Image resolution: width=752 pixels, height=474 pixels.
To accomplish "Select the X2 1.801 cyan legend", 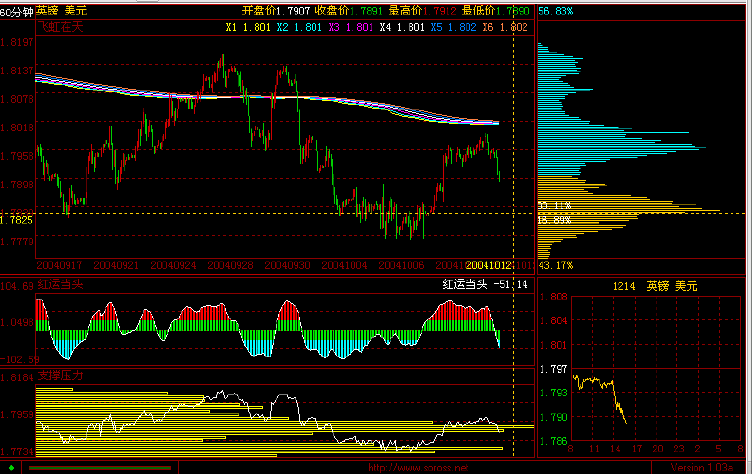I will coord(299,27).
